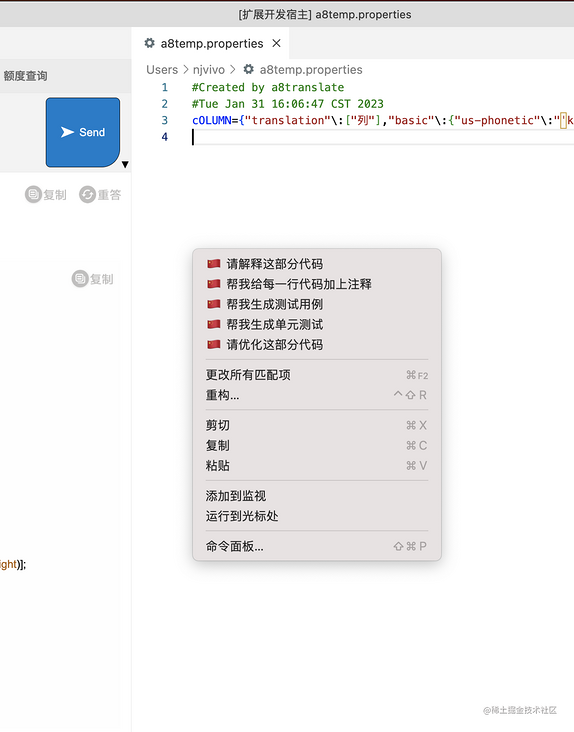The image size is (574, 732).
Task: Click the lower 复制 copy icon
Action: (x=80, y=279)
